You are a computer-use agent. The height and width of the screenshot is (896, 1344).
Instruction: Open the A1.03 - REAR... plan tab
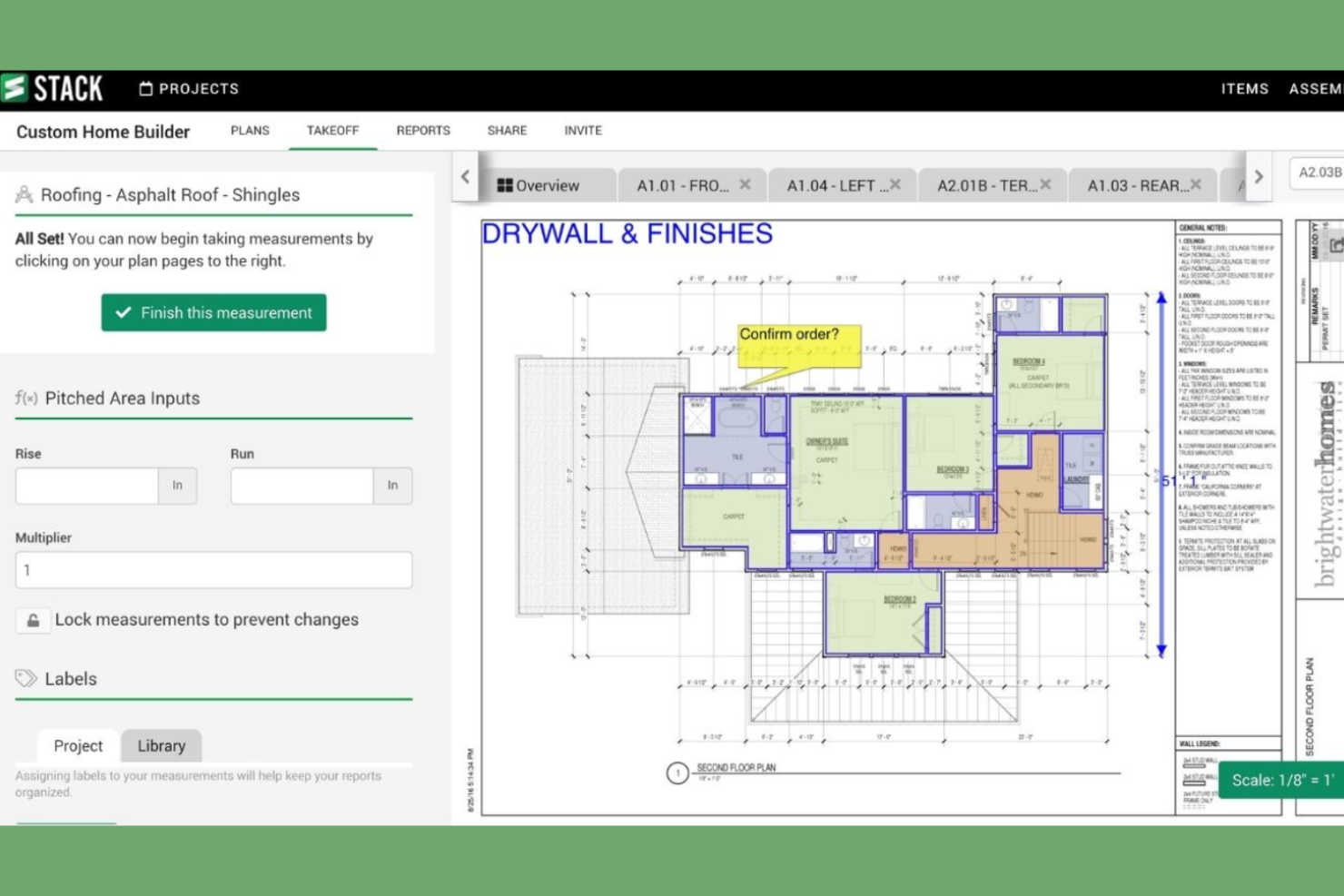tap(1138, 185)
